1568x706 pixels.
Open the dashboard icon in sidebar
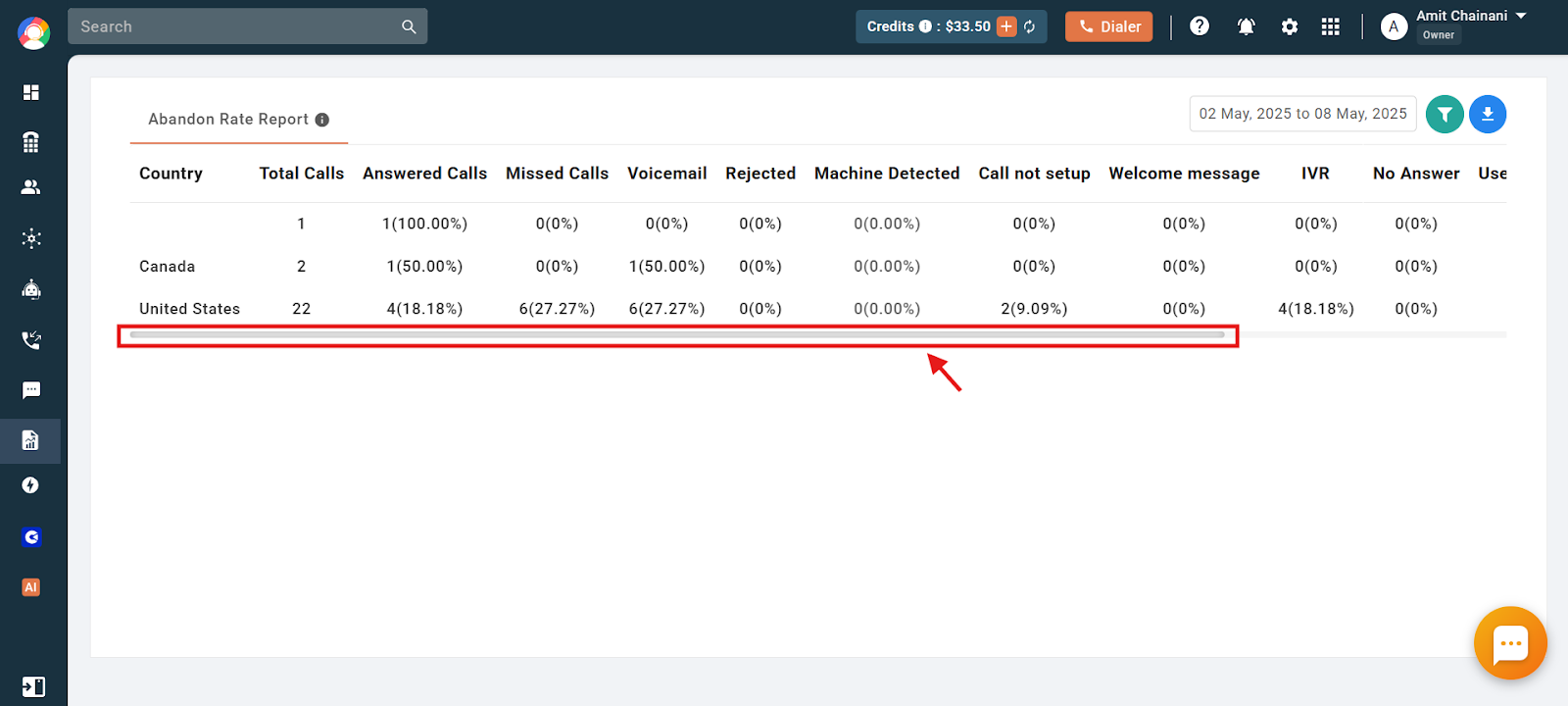[31, 92]
